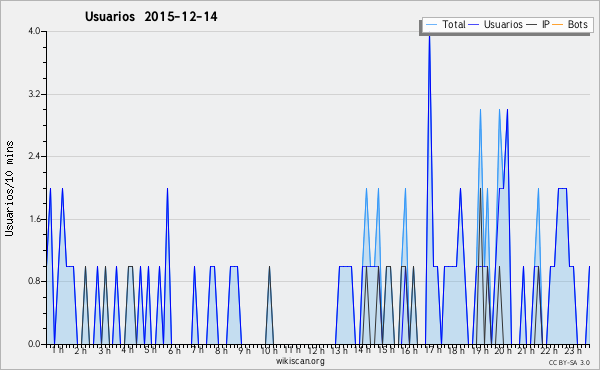Select the Usuarios legend entry
The image size is (600, 370).
pyautogui.click(x=496, y=24)
